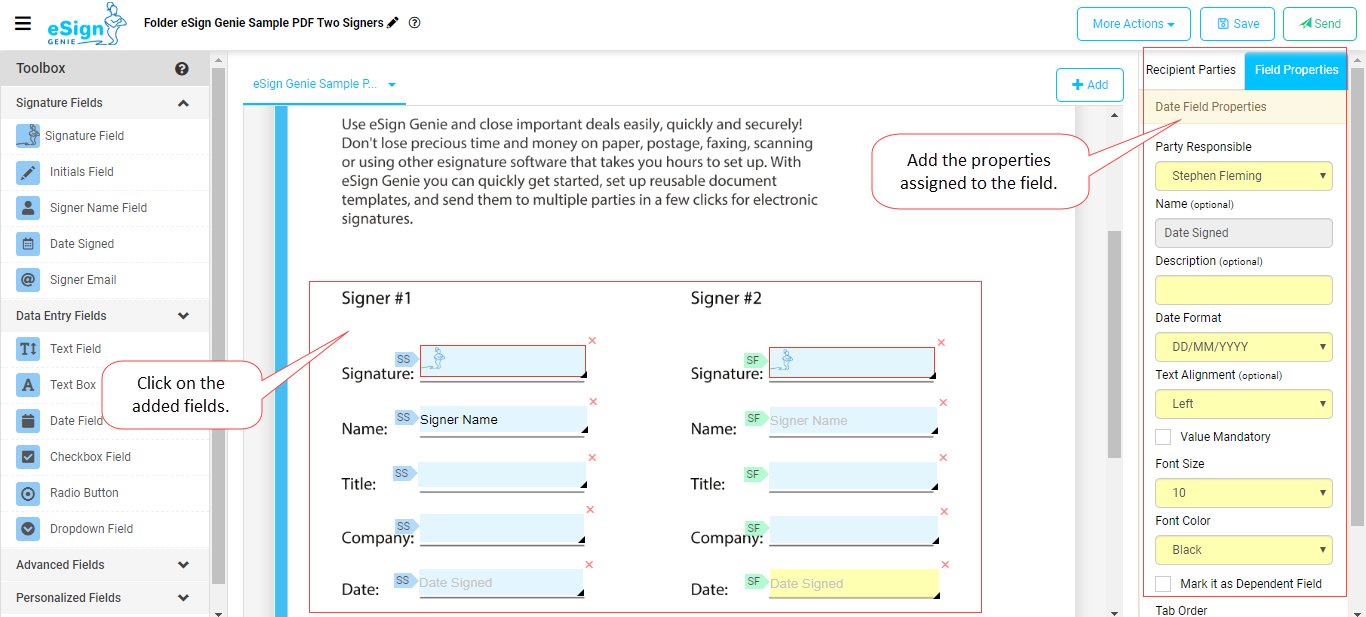The width and height of the screenshot is (1366, 617).
Task: Switch to the Field Properties tab
Action: pos(1296,70)
